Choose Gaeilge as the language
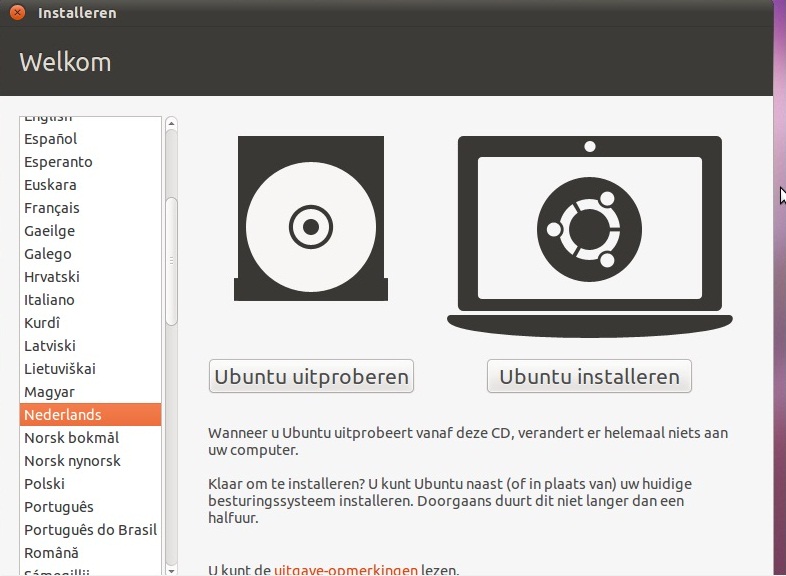The height and width of the screenshot is (576, 786). click(90, 231)
